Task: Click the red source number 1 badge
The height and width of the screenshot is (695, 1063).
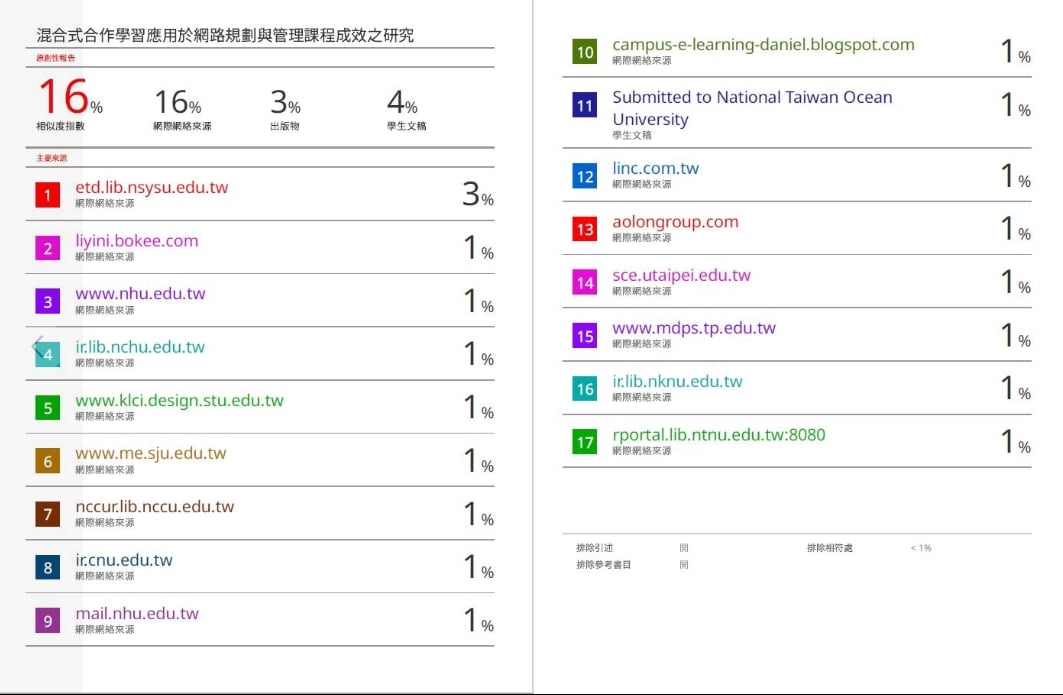Action: (47, 195)
